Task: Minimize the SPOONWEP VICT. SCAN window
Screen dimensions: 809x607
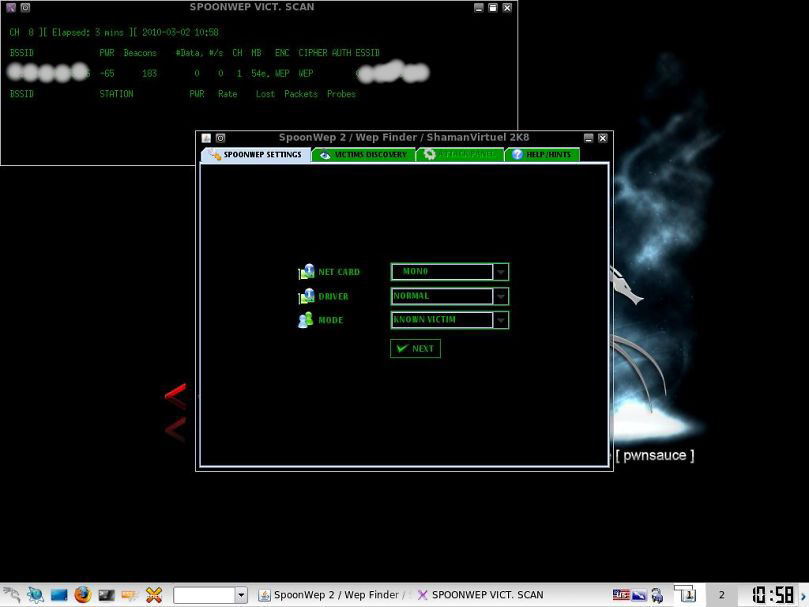Action: 479,7
